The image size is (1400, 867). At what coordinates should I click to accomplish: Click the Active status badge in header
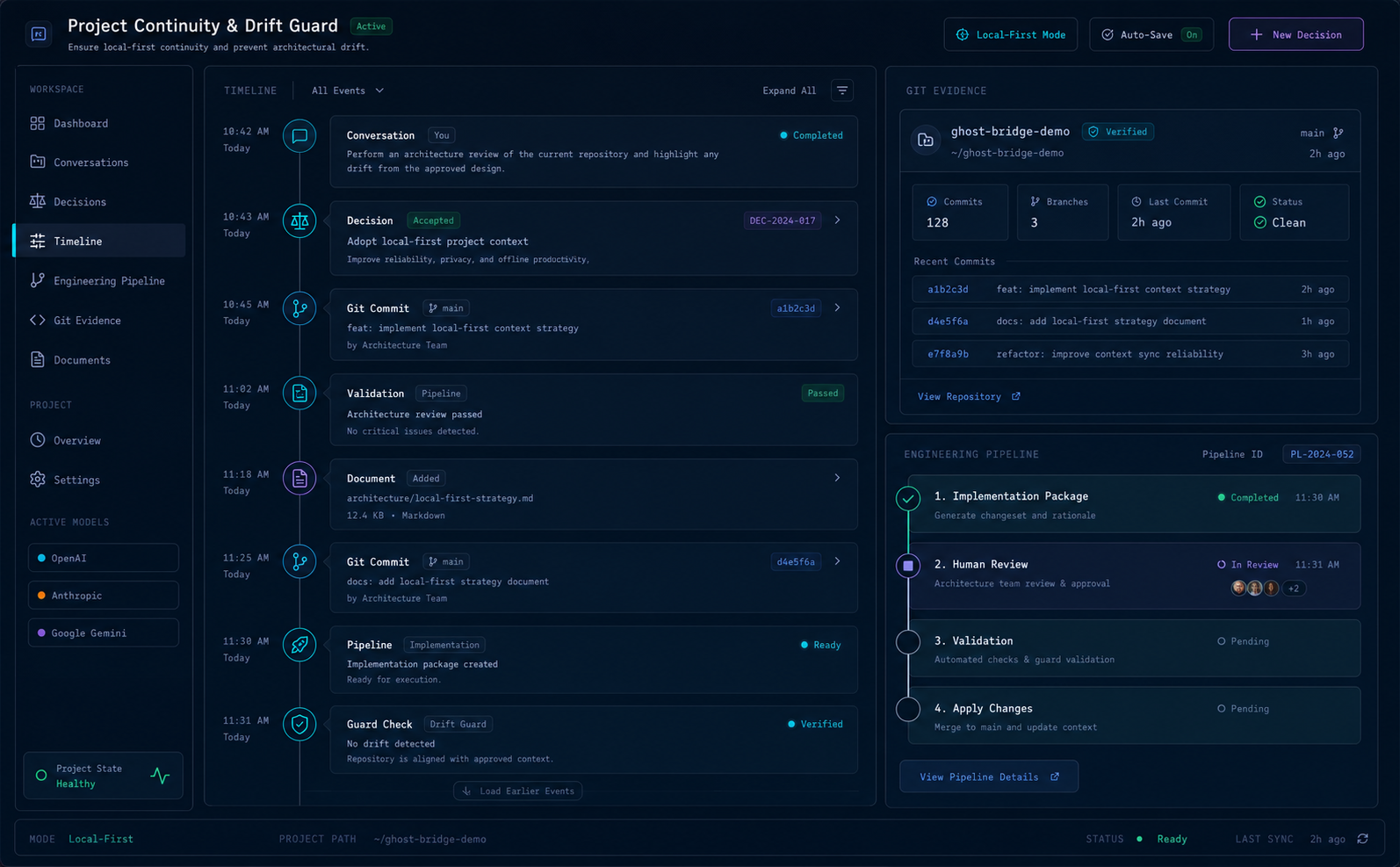tap(371, 26)
